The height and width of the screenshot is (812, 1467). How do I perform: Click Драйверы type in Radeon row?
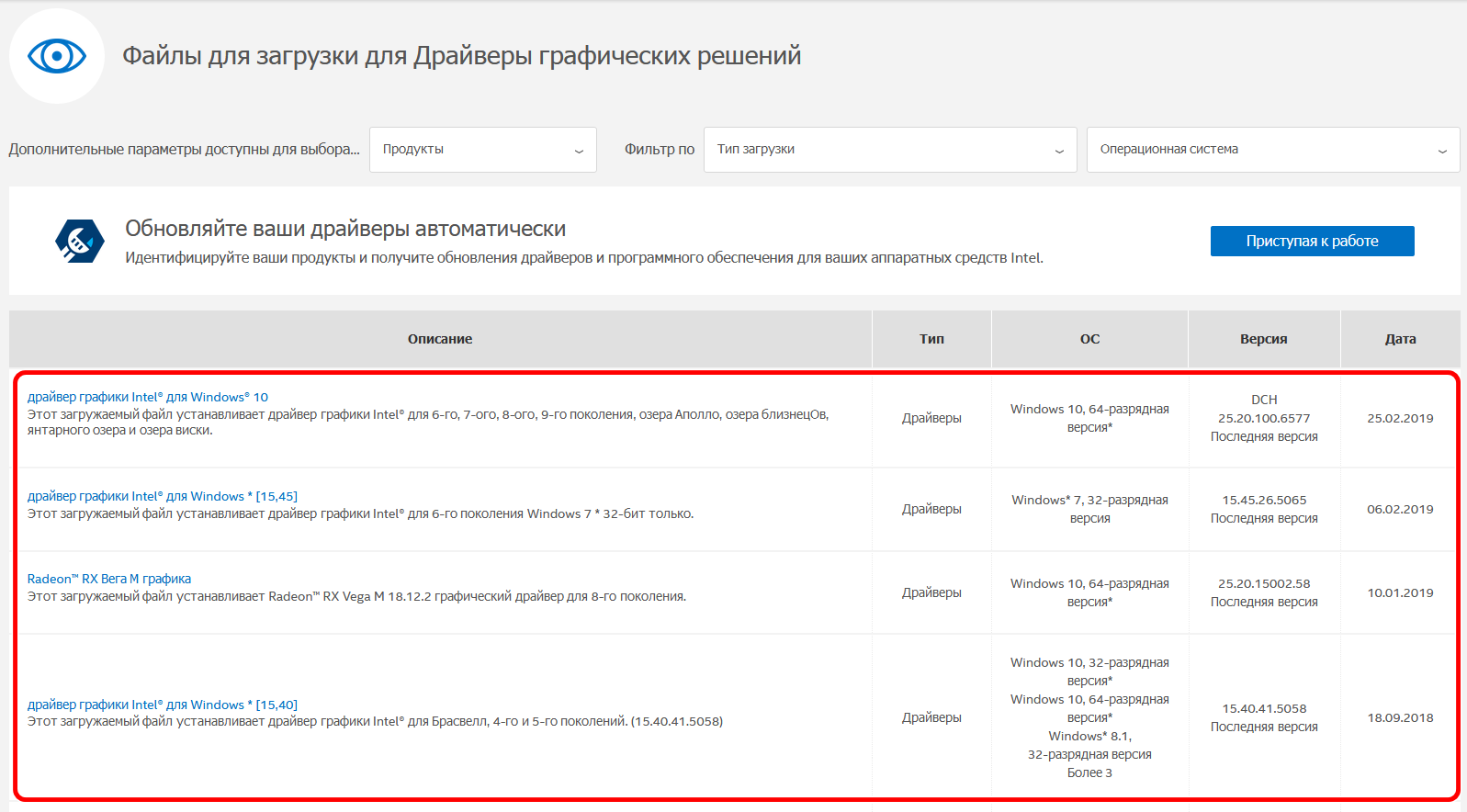[931, 592]
